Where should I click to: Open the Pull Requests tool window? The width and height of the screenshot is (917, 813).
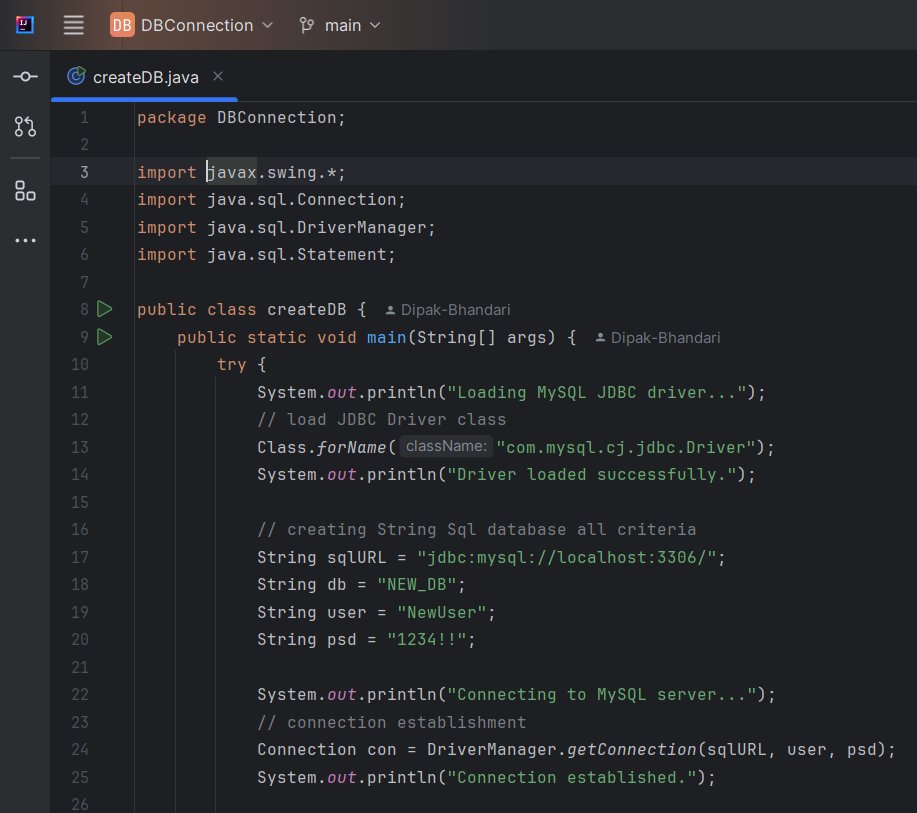pyautogui.click(x=25, y=126)
